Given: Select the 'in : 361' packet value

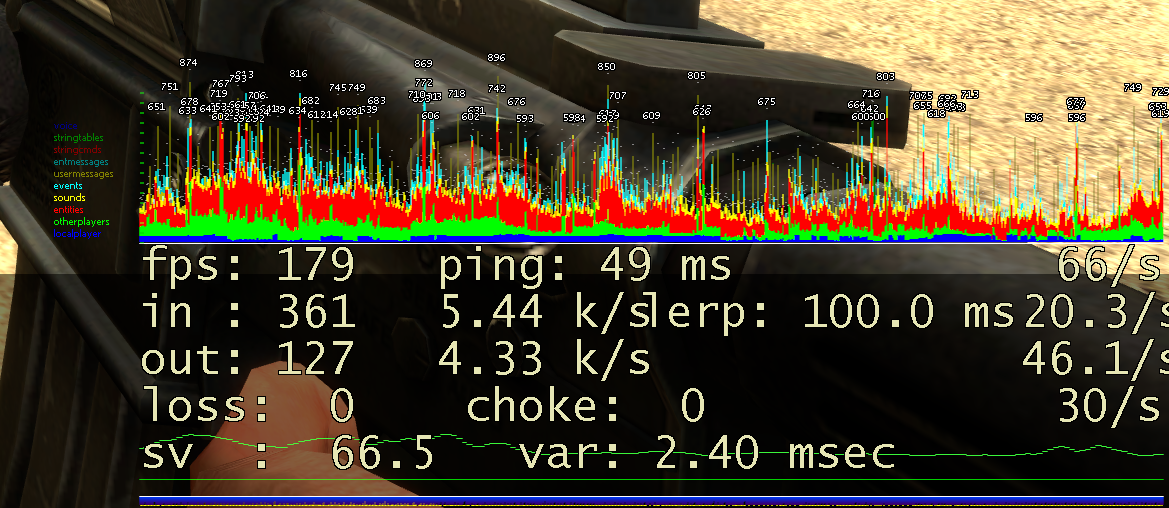Looking at the screenshot, I should [x=248, y=313].
